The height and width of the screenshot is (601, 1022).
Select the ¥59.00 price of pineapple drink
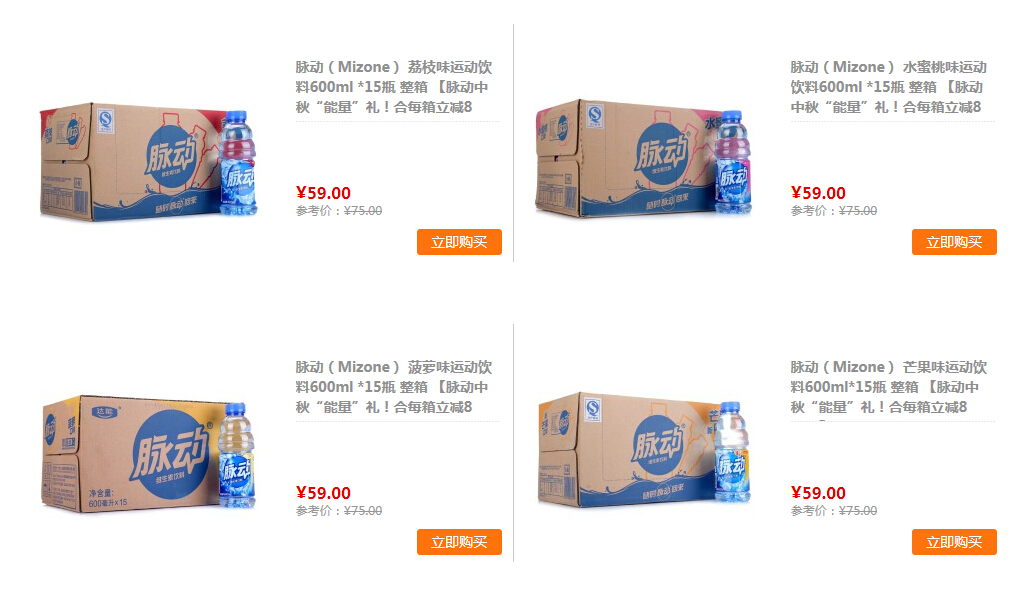tap(323, 493)
